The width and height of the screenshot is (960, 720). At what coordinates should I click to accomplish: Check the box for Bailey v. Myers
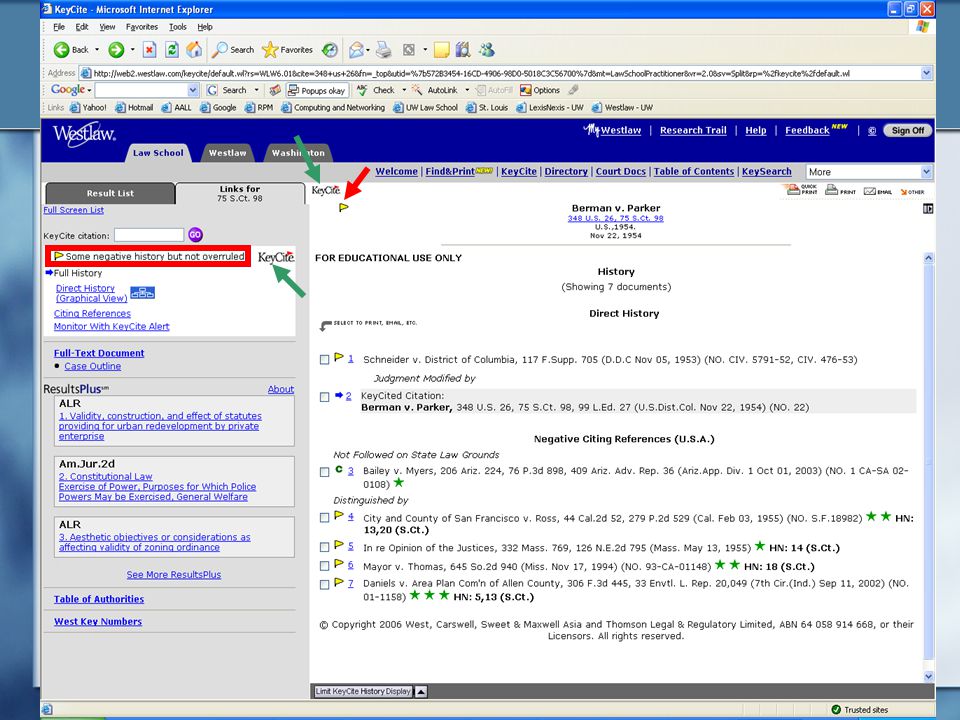tap(324, 472)
